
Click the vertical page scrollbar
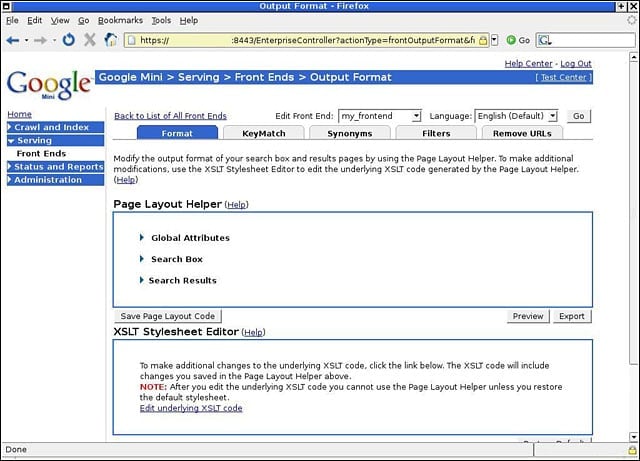coord(633,247)
